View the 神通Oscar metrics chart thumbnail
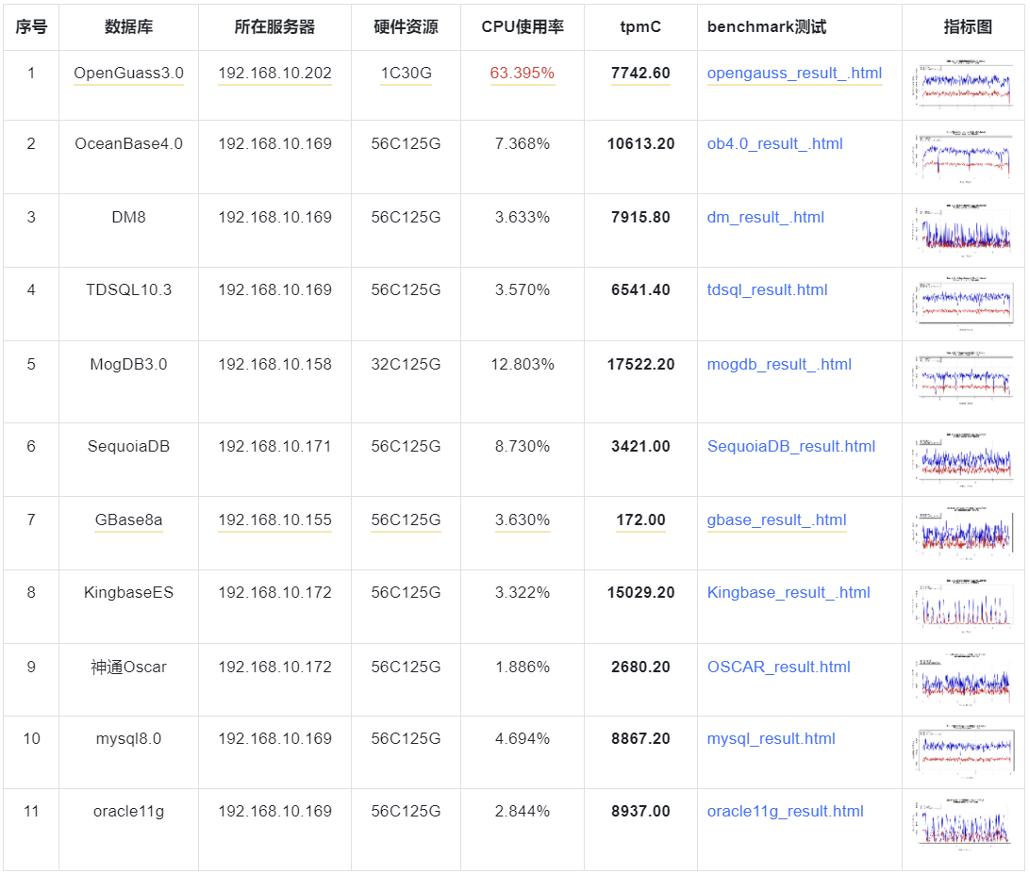The height and width of the screenshot is (874, 1030). pos(963,680)
